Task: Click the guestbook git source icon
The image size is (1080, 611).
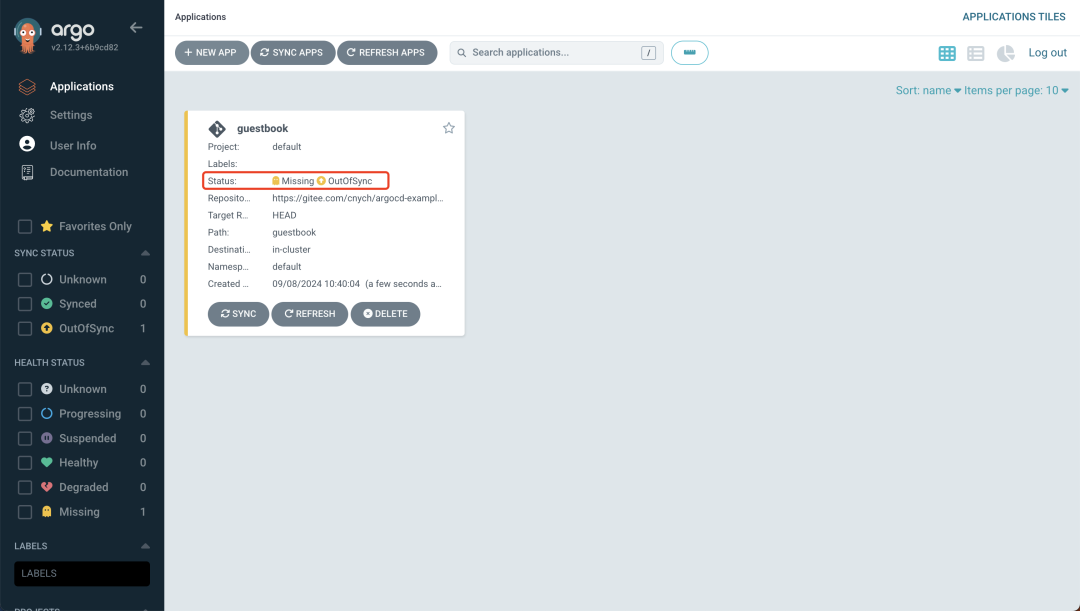Action: [x=217, y=129]
